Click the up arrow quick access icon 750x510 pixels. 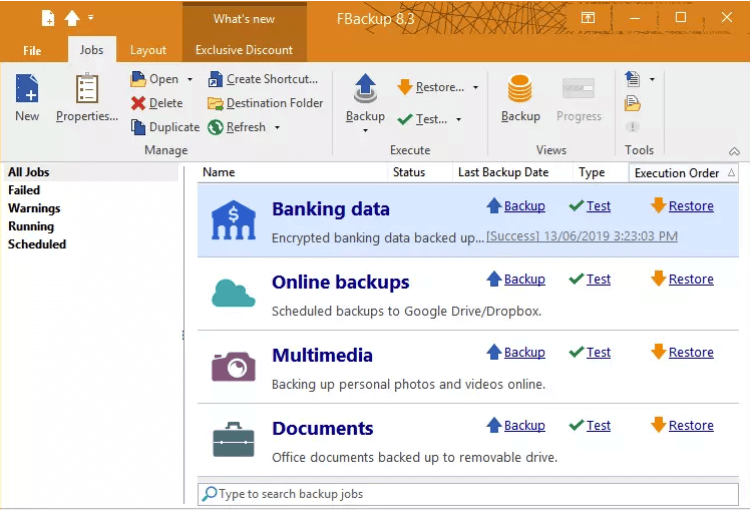click(x=72, y=18)
